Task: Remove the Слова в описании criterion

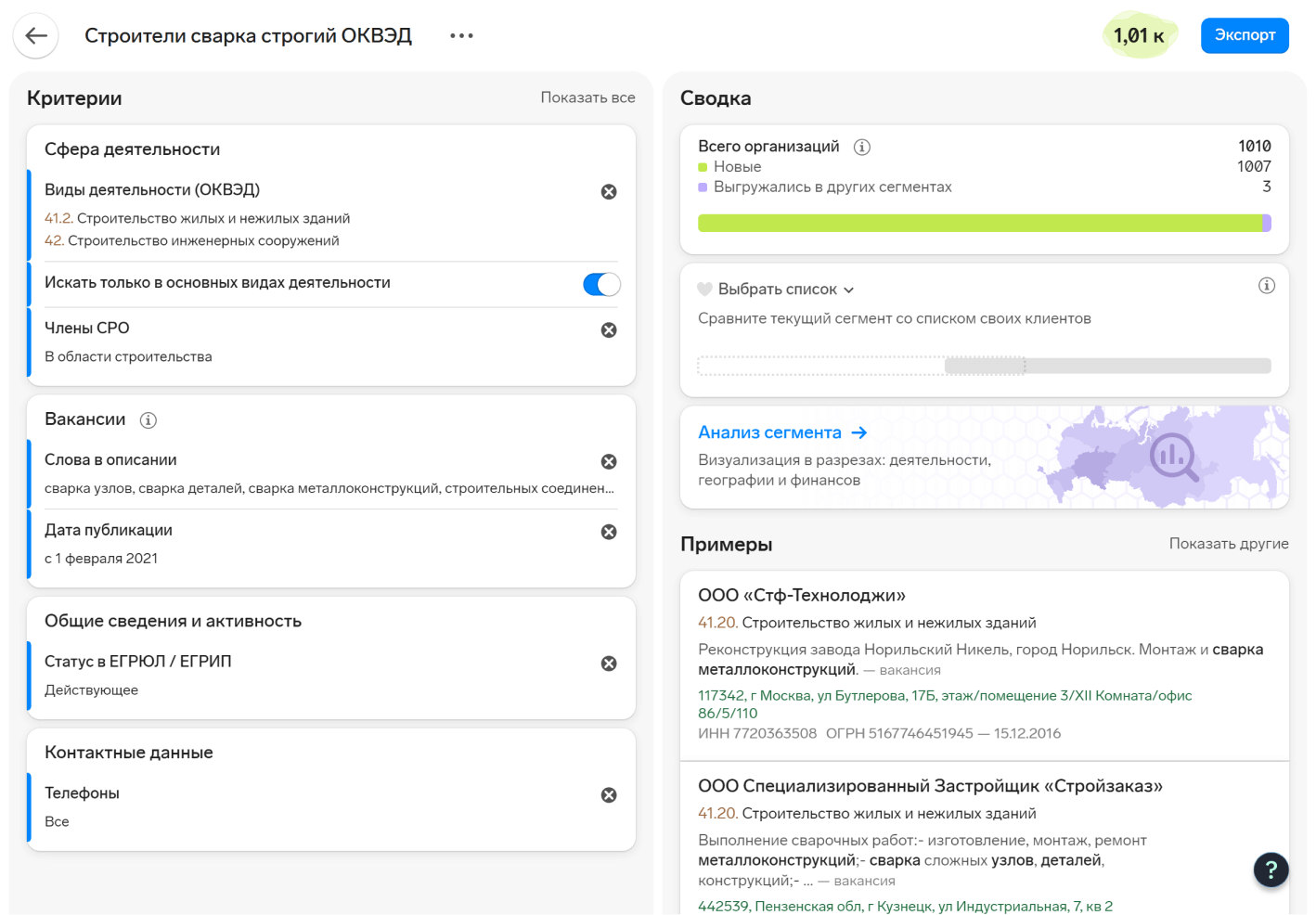Action: (x=609, y=462)
